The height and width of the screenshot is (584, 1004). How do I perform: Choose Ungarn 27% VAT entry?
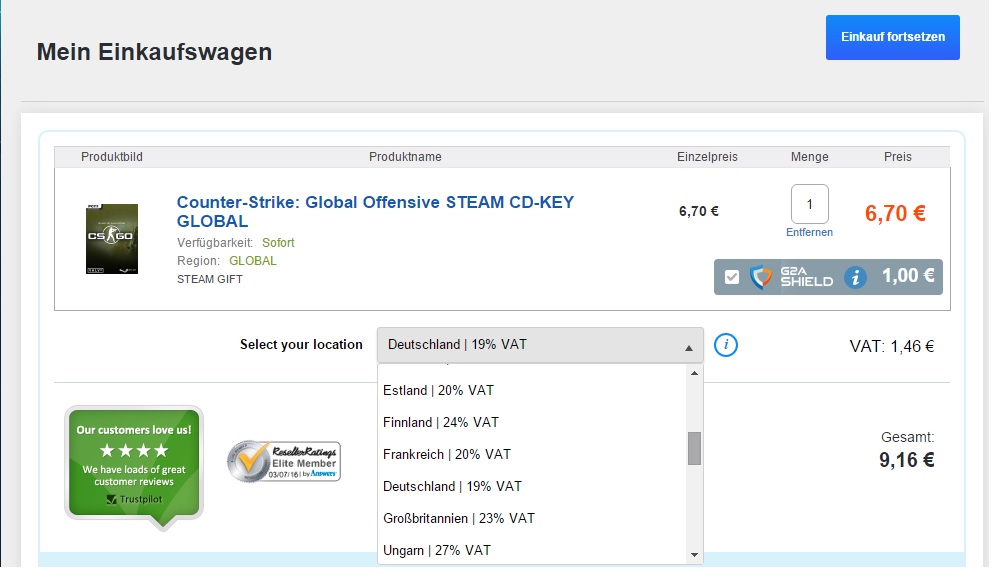pos(532,549)
